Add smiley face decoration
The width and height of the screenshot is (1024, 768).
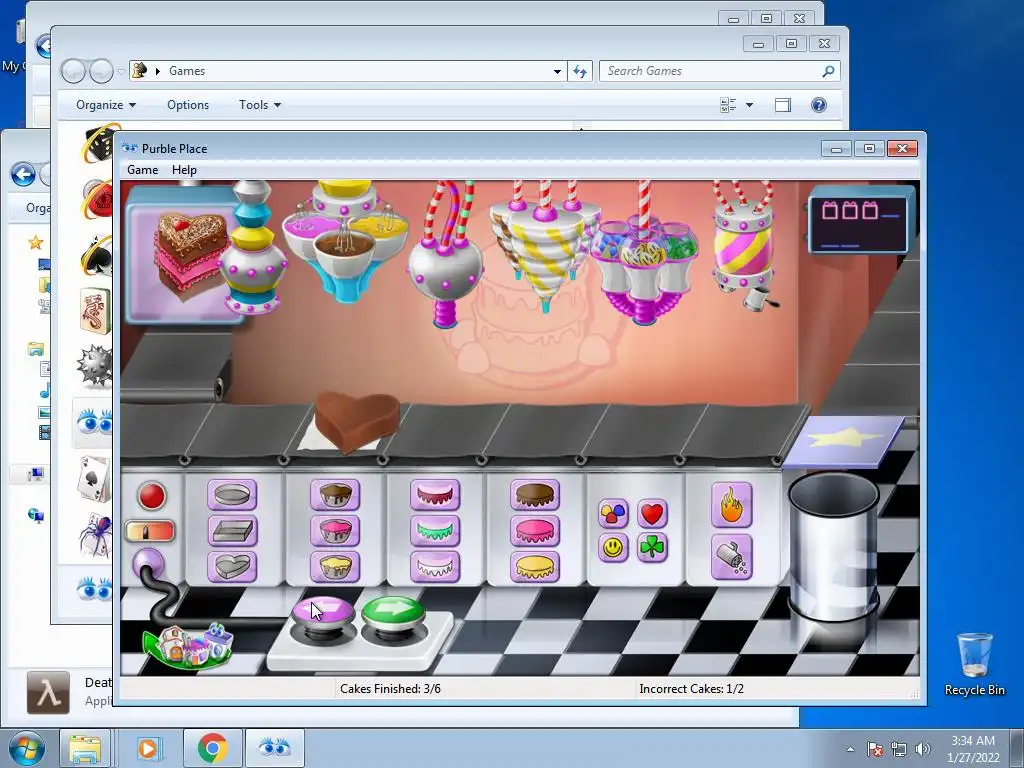(613, 548)
